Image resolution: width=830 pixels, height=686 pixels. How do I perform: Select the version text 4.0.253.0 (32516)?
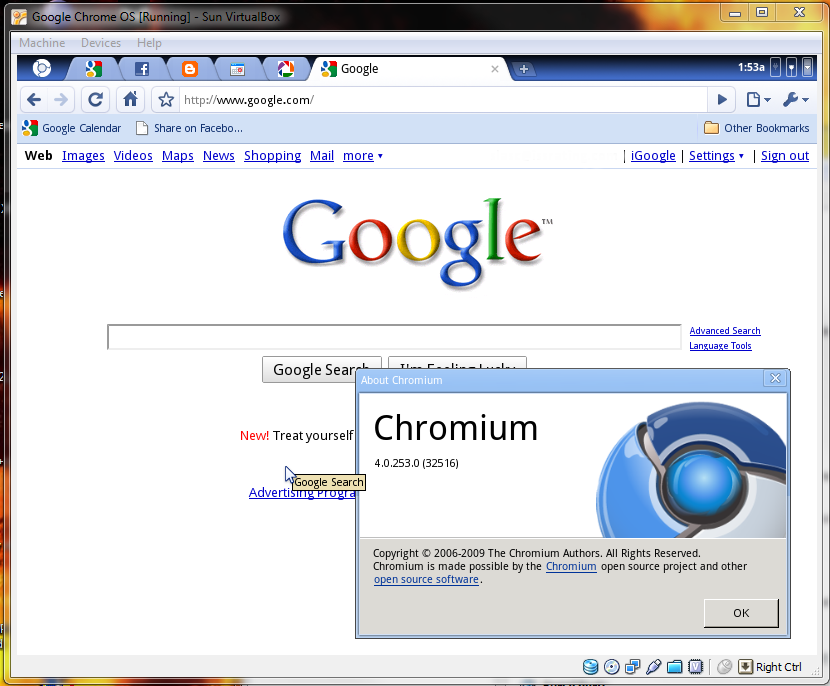tap(417, 463)
